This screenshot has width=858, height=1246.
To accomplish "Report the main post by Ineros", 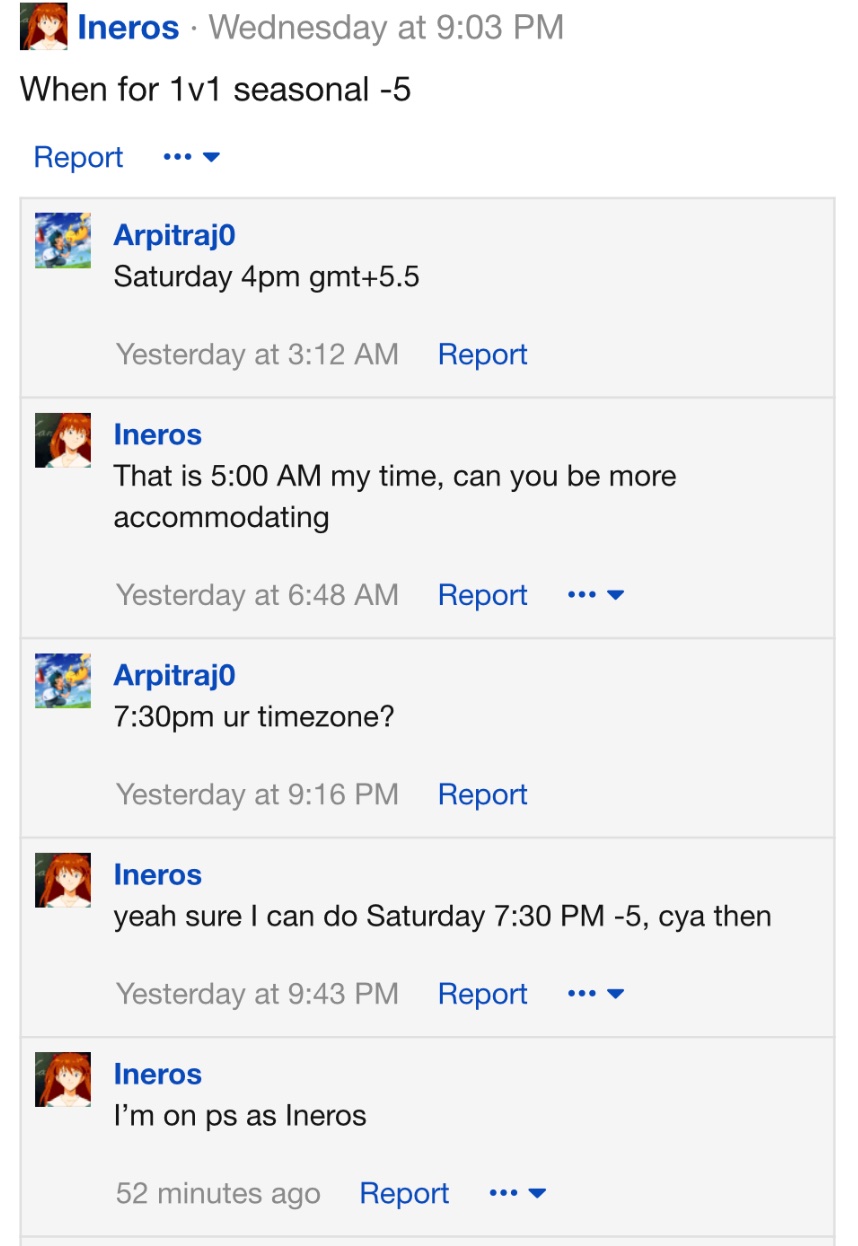I will coord(78,157).
